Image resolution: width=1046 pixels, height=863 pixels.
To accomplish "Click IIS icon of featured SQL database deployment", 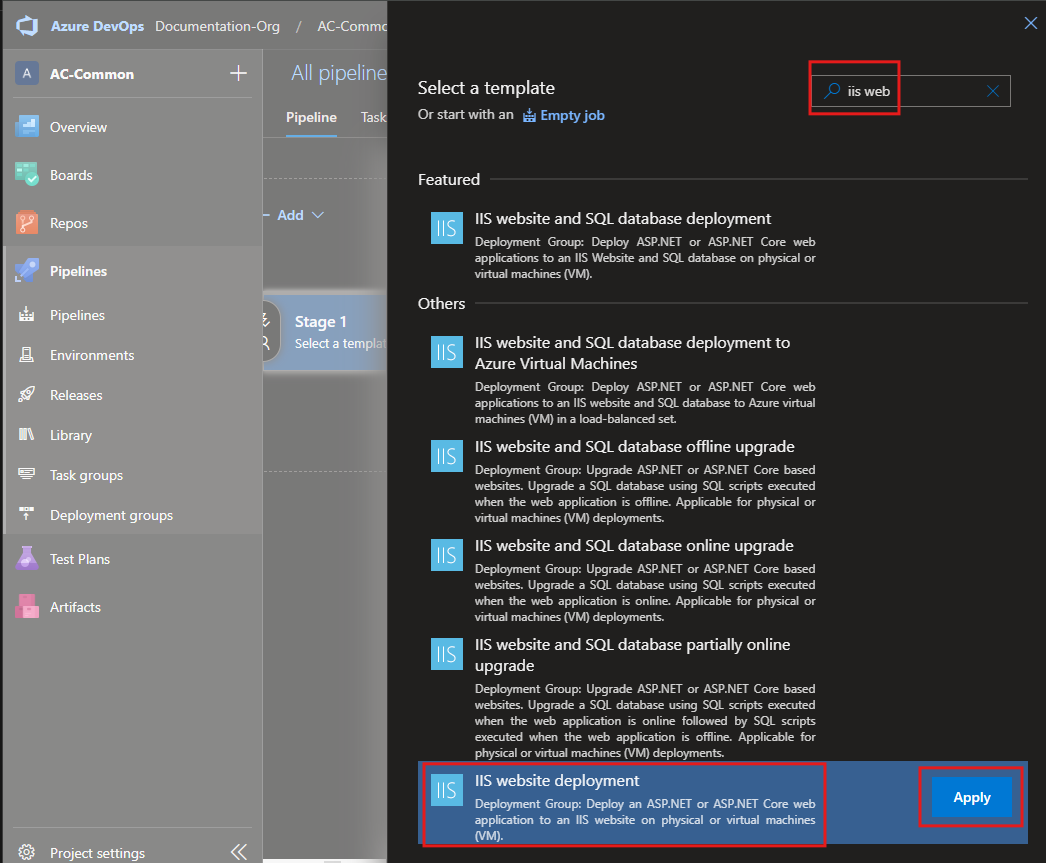I will [x=447, y=228].
